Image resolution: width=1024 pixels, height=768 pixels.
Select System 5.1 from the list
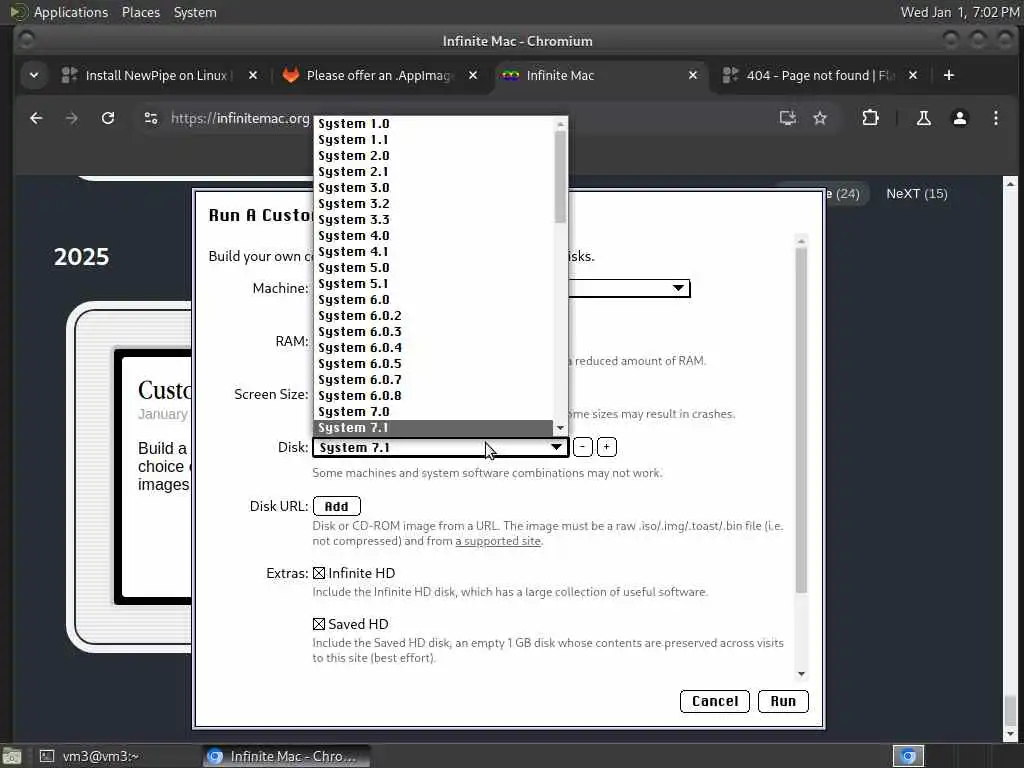tap(434, 283)
